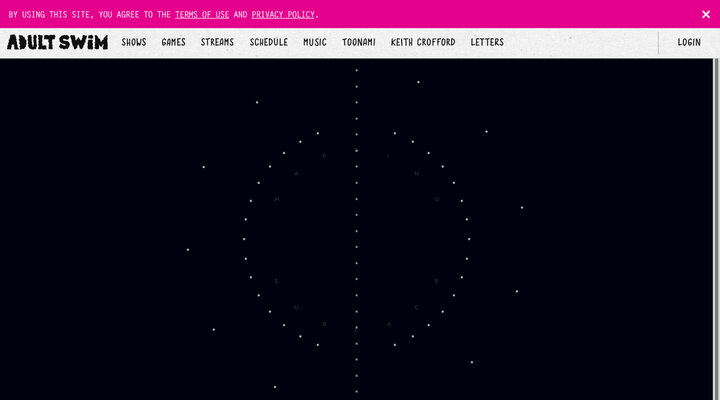Screen dimensions: 720x400
Task: Close the pink terms notice banner
Action: click(705, 14)
